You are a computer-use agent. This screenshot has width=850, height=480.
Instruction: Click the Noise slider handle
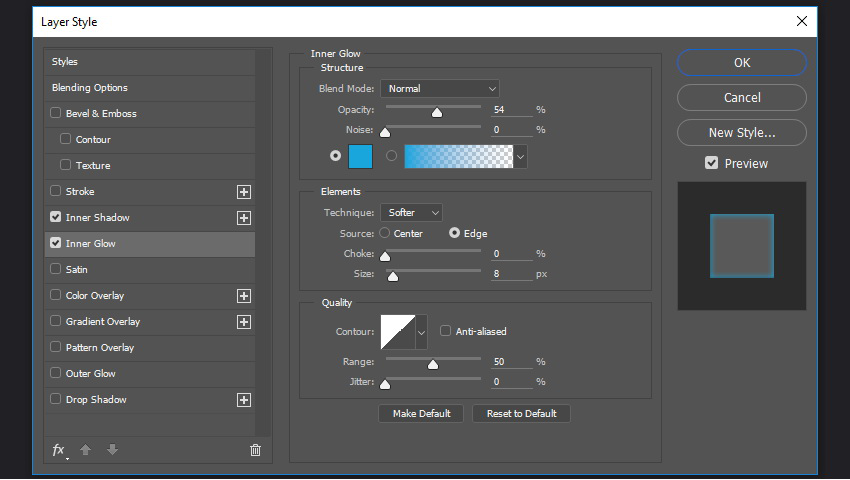[385, 132]
